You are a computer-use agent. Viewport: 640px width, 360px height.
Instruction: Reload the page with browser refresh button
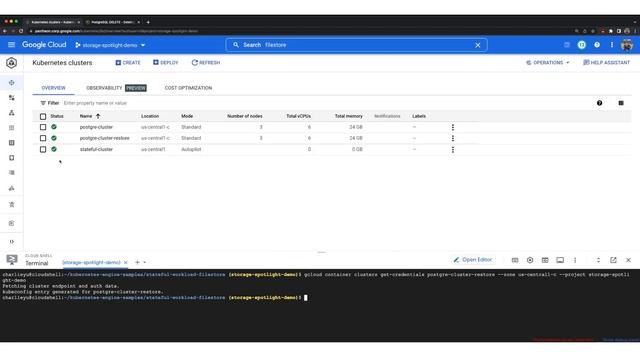21,31
